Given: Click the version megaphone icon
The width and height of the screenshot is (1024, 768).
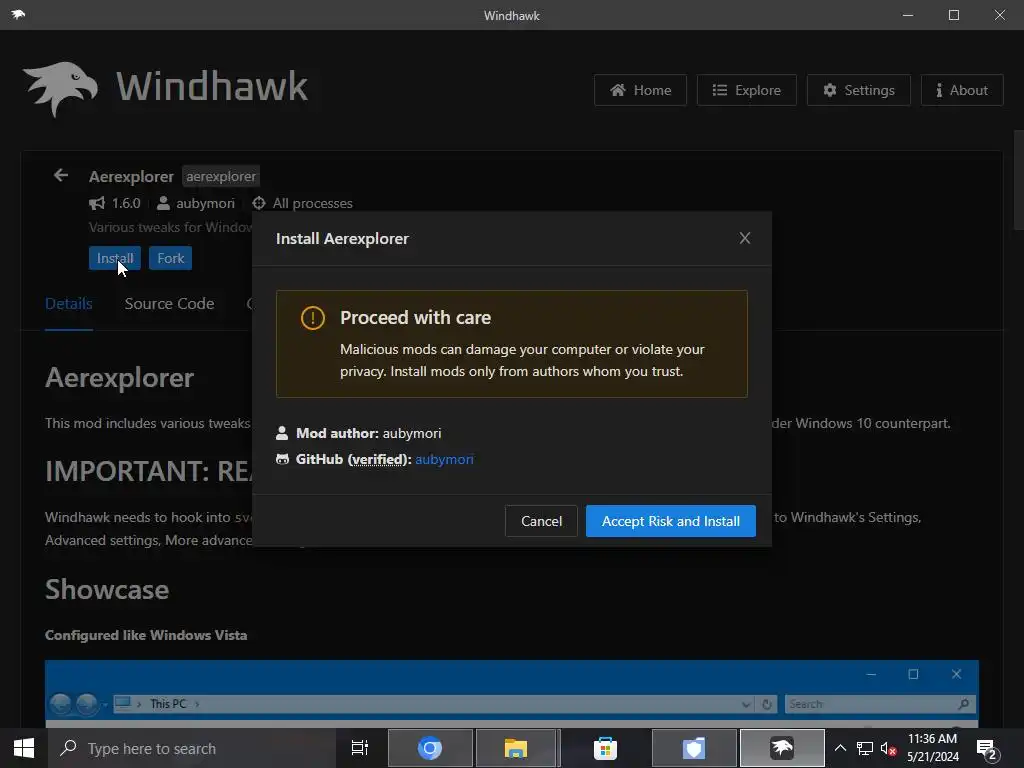Looking at the screenshot, I should coord(97,203).
